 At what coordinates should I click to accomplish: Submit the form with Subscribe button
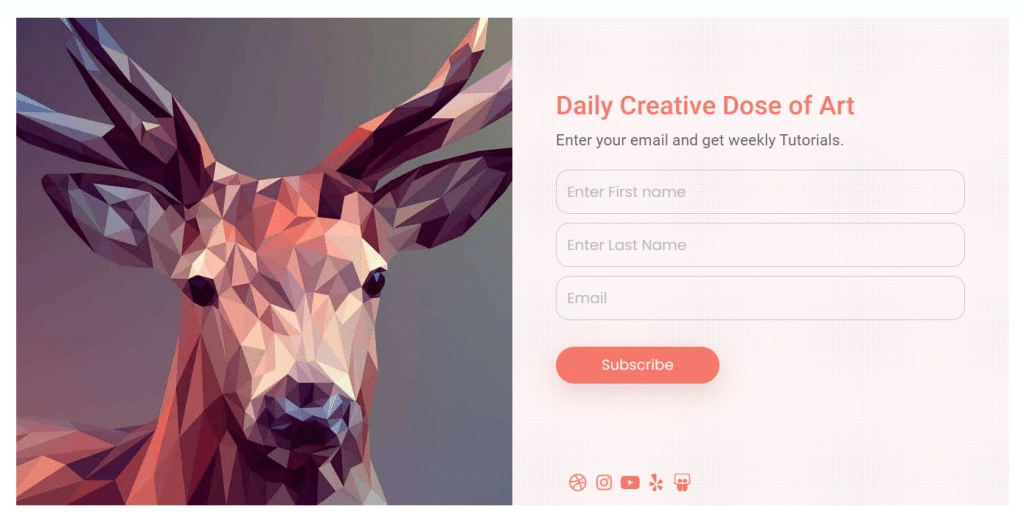point(637,365)
